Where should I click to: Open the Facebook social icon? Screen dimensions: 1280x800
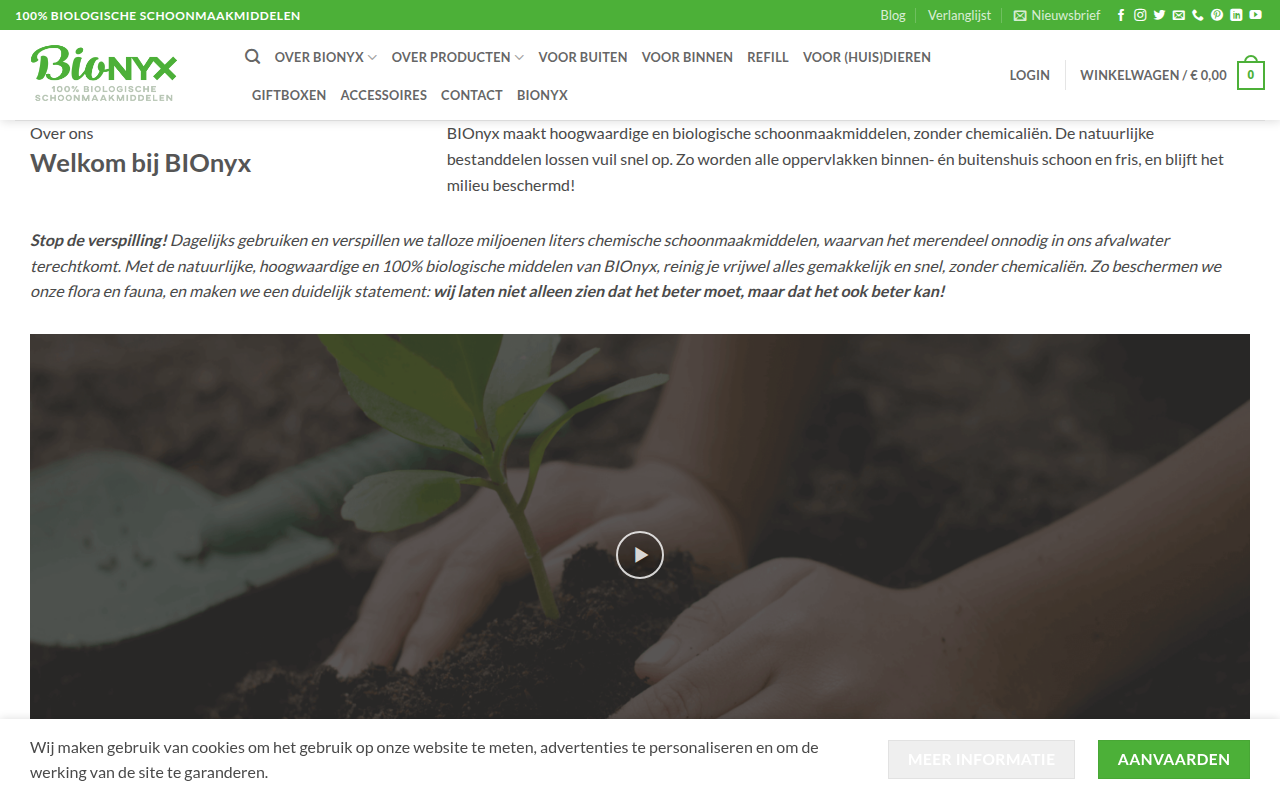pyautogui.click(x=1121, y=15)
